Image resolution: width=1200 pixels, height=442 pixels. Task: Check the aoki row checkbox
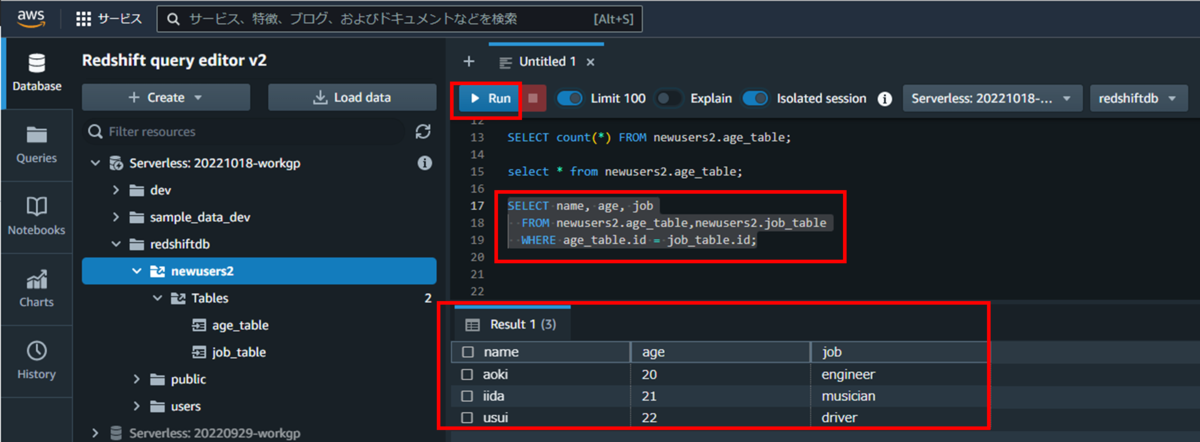467,374
